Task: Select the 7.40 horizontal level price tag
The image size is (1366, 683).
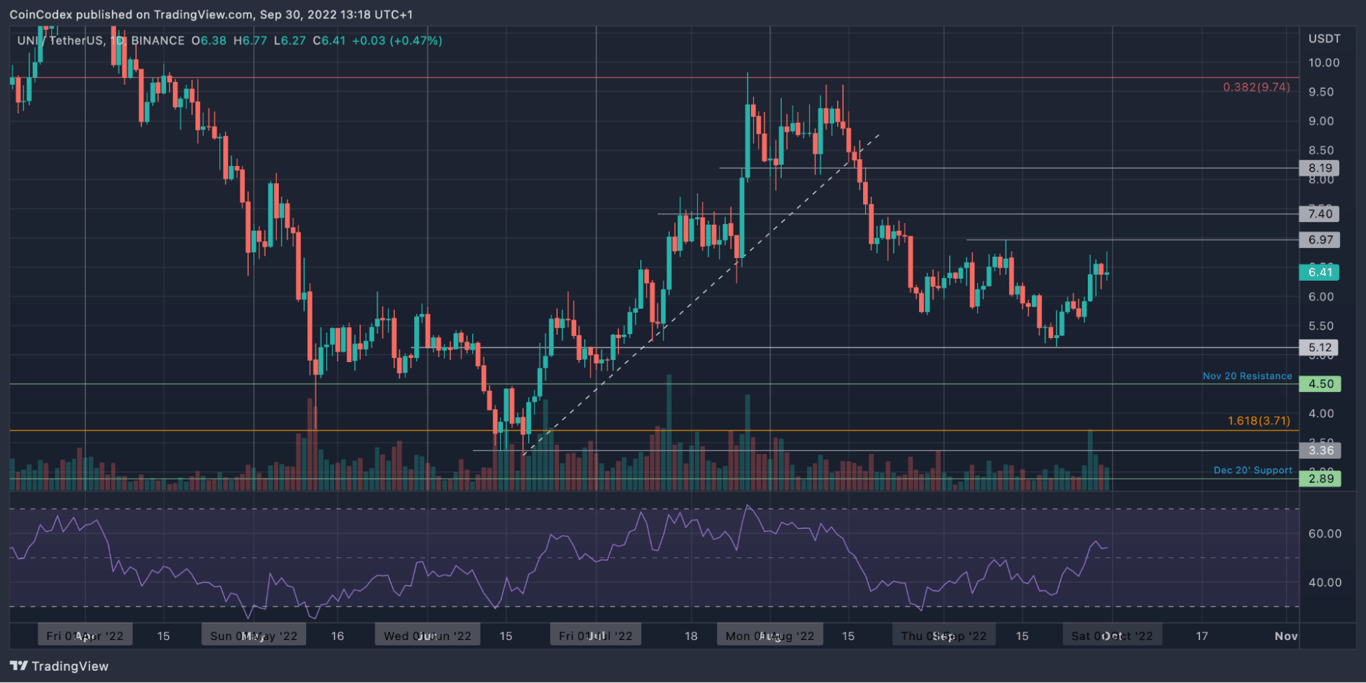Action: 1319,213
